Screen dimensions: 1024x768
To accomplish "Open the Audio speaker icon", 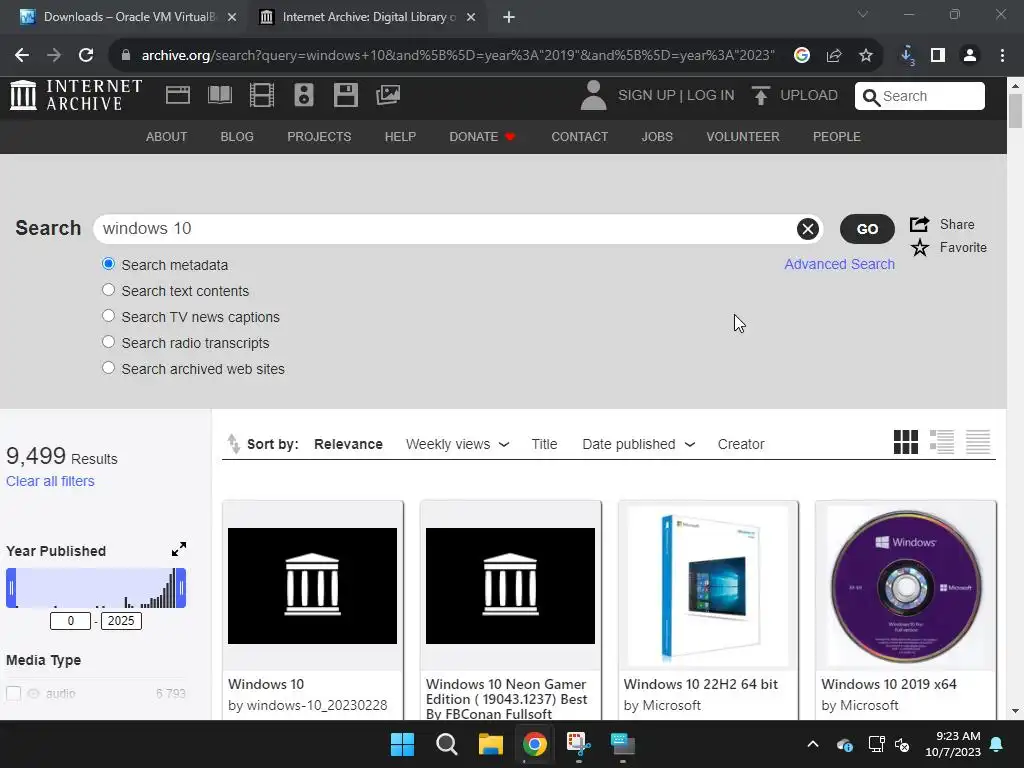I will click(304, 95).
